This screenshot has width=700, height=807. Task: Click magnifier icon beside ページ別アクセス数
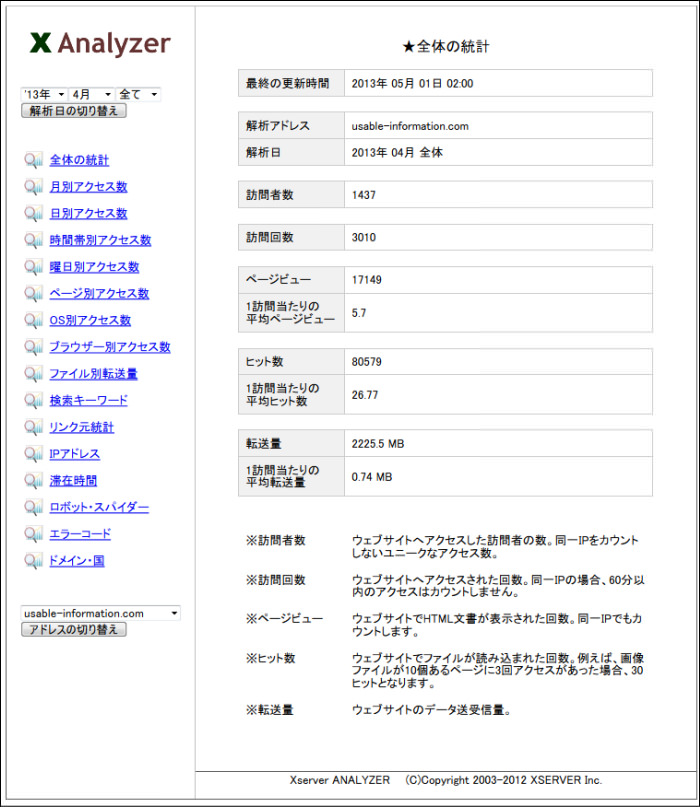tap(33, 294)
